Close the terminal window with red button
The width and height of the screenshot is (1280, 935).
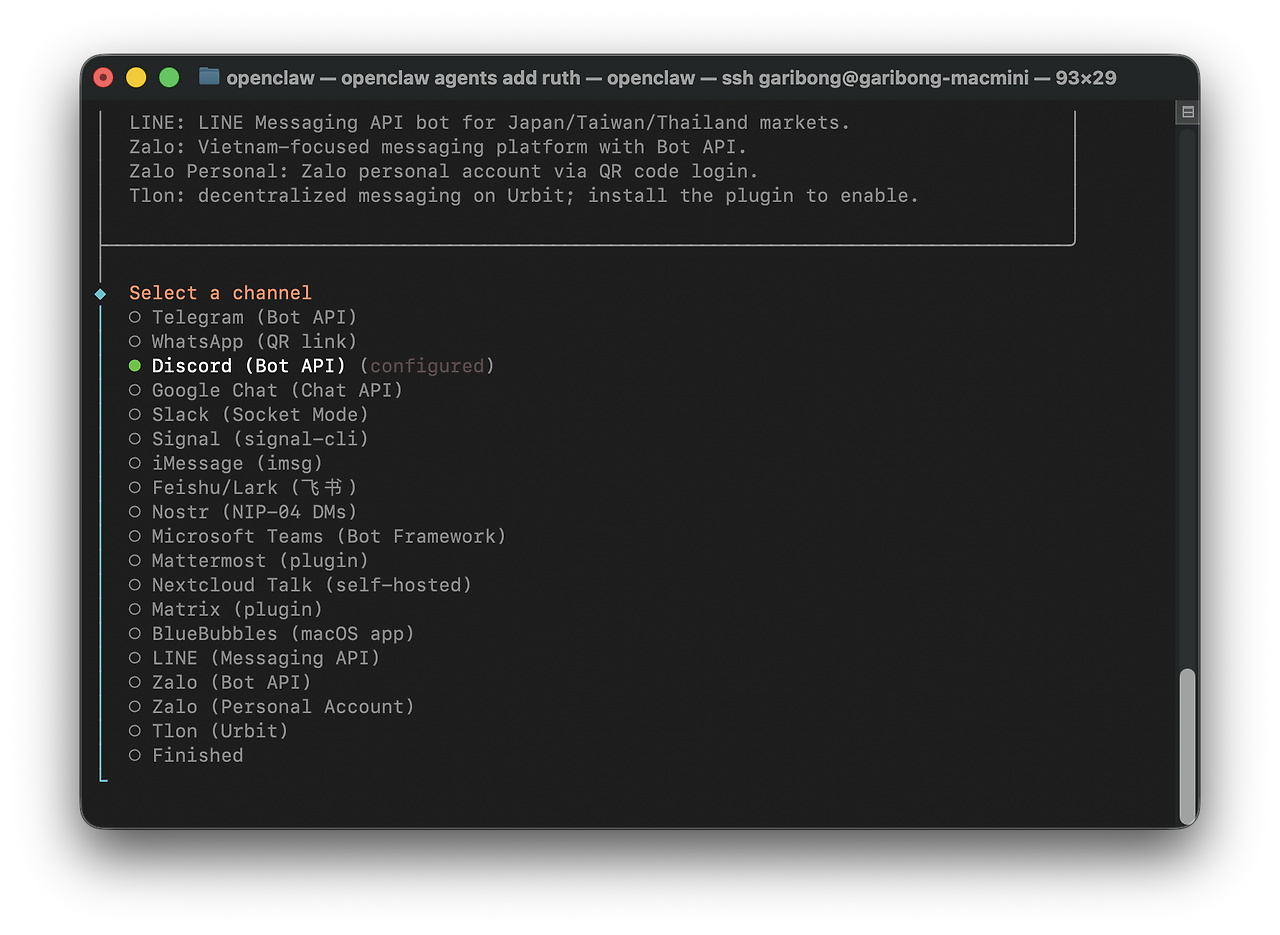click(x=103, y=77)
